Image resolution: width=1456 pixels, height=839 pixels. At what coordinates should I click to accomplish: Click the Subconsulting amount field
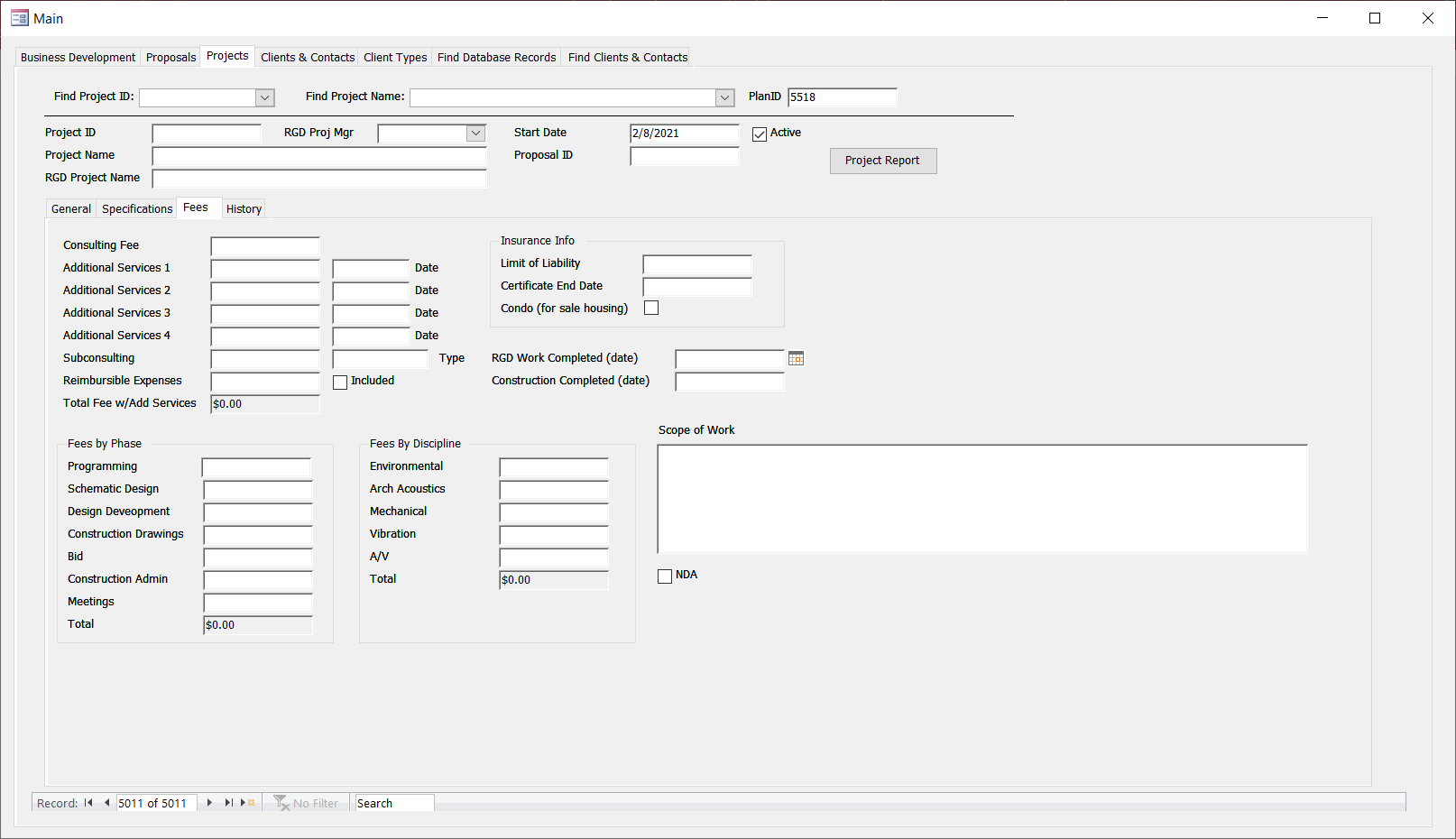tap(265, 359)
